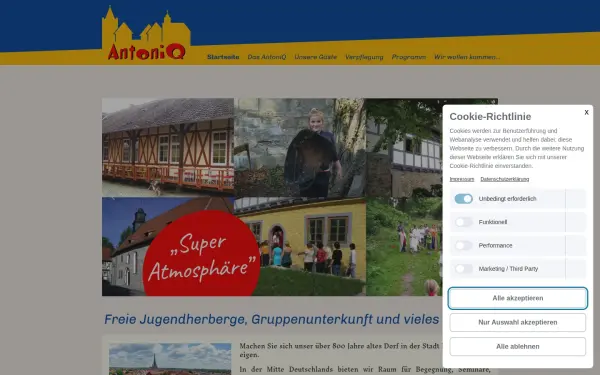Click the Cookie-Richtlinie dialog title

[x=490, y=116]
